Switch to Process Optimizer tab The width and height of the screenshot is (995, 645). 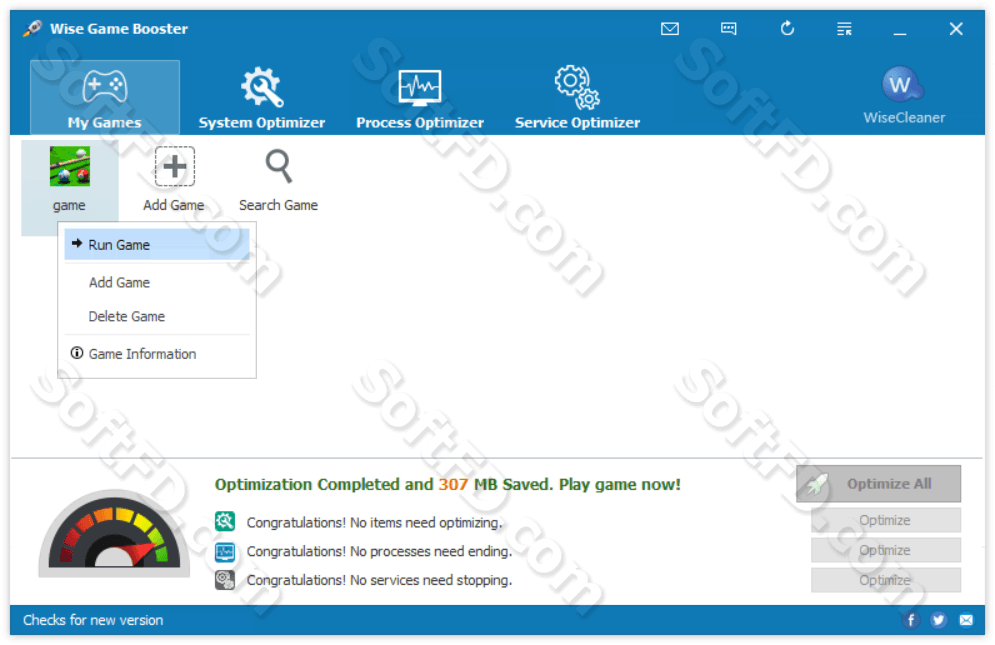419,97
